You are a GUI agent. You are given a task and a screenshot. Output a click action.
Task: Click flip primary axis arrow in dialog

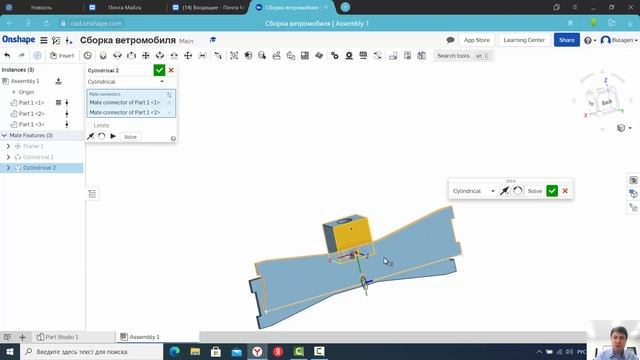[x=91, y=136]
